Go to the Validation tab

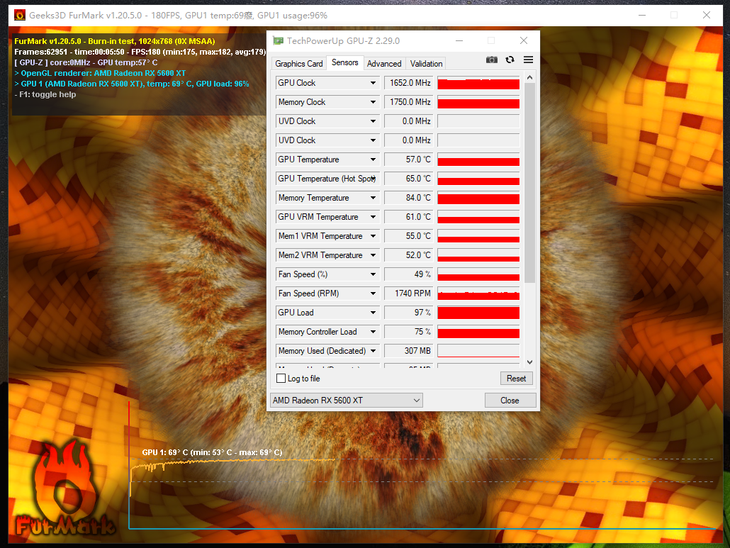(x=426, y=63)
